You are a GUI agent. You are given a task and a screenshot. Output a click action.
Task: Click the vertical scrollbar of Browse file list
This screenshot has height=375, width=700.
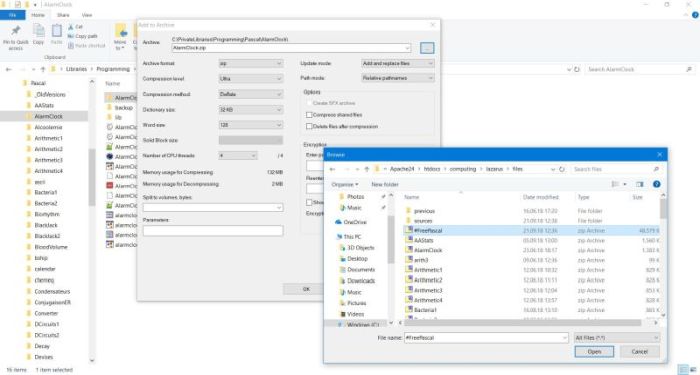[x=663, y=209]
